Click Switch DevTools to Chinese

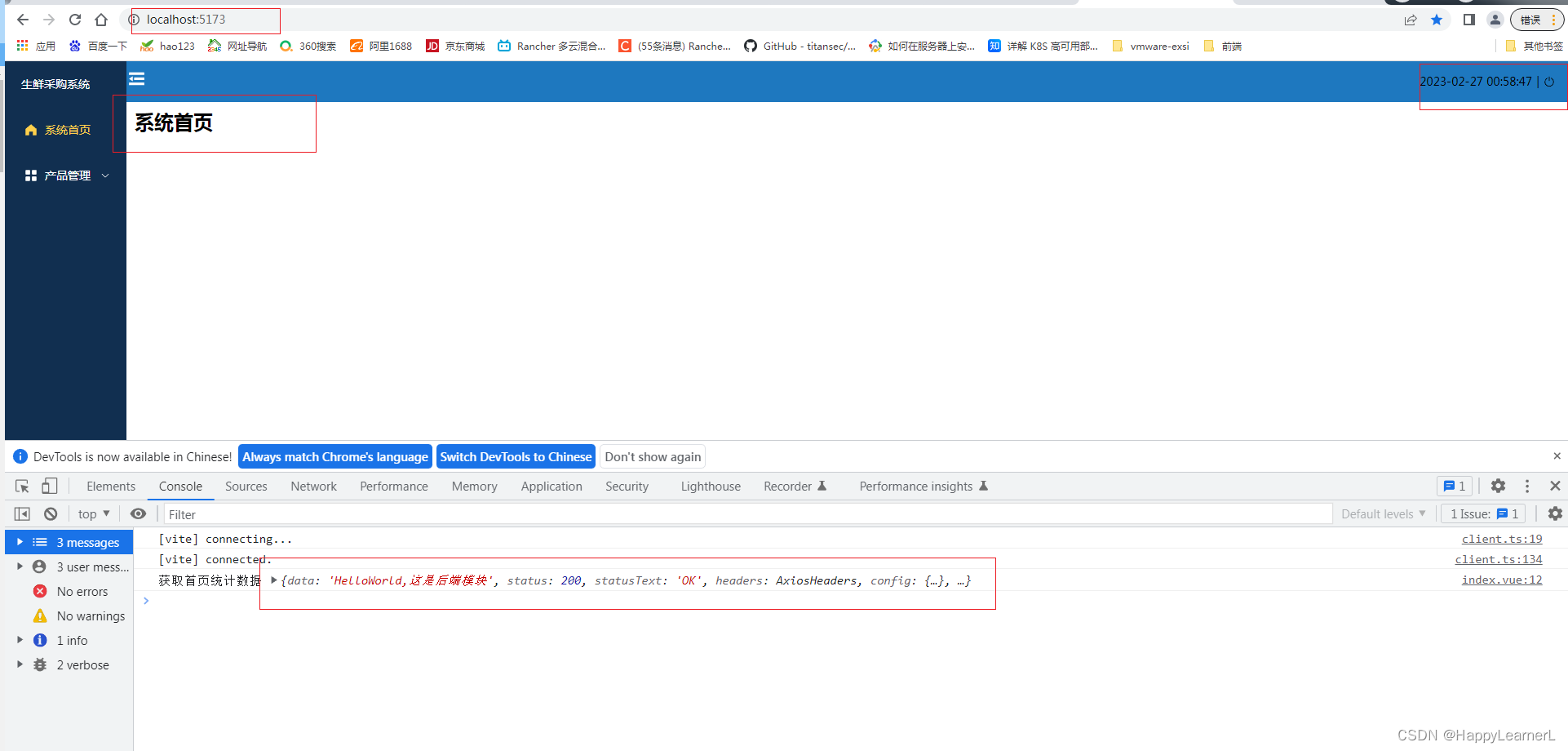tap(516, 457)
